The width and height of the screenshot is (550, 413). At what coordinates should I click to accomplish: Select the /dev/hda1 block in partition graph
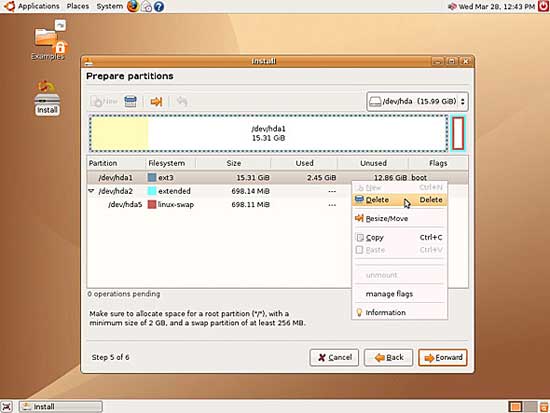pyautogui.click(x=268, y=133)
